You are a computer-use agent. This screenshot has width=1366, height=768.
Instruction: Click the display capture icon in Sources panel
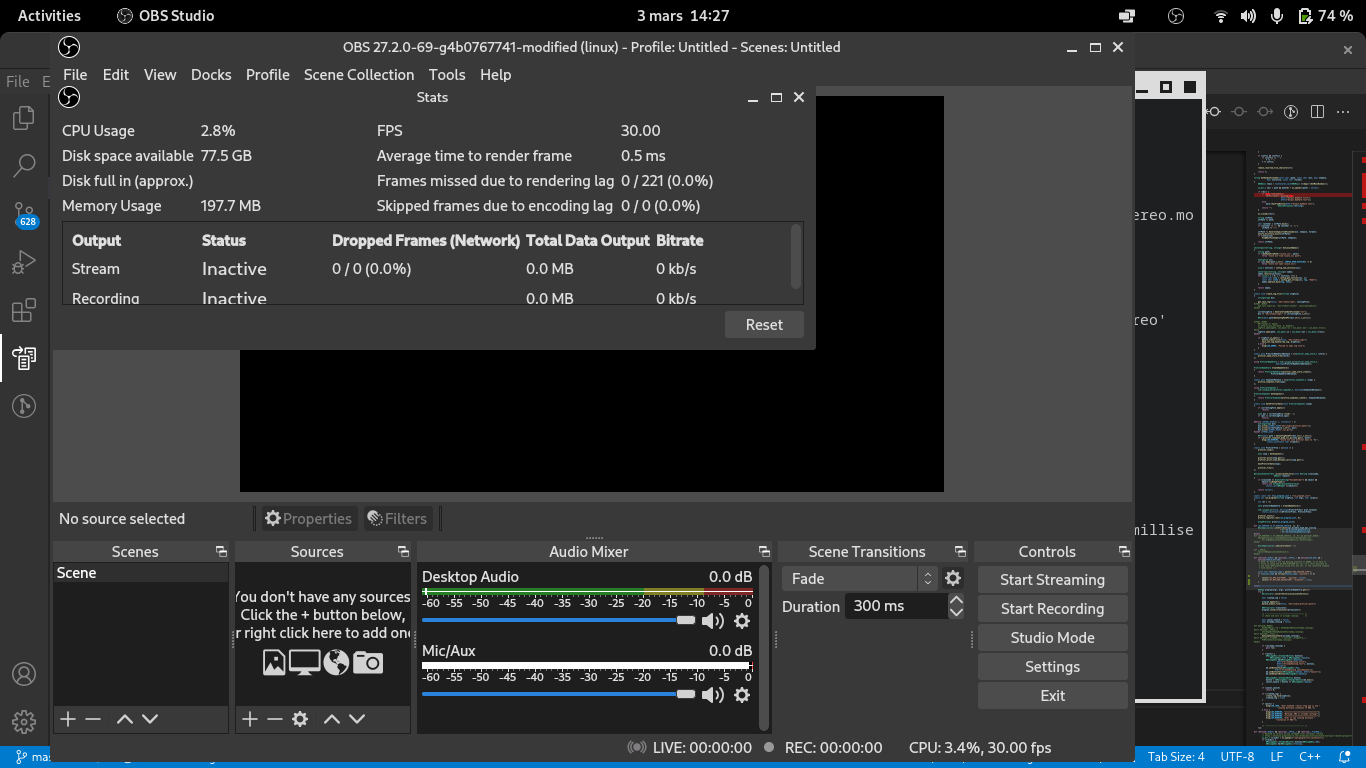tap(304, 662)
